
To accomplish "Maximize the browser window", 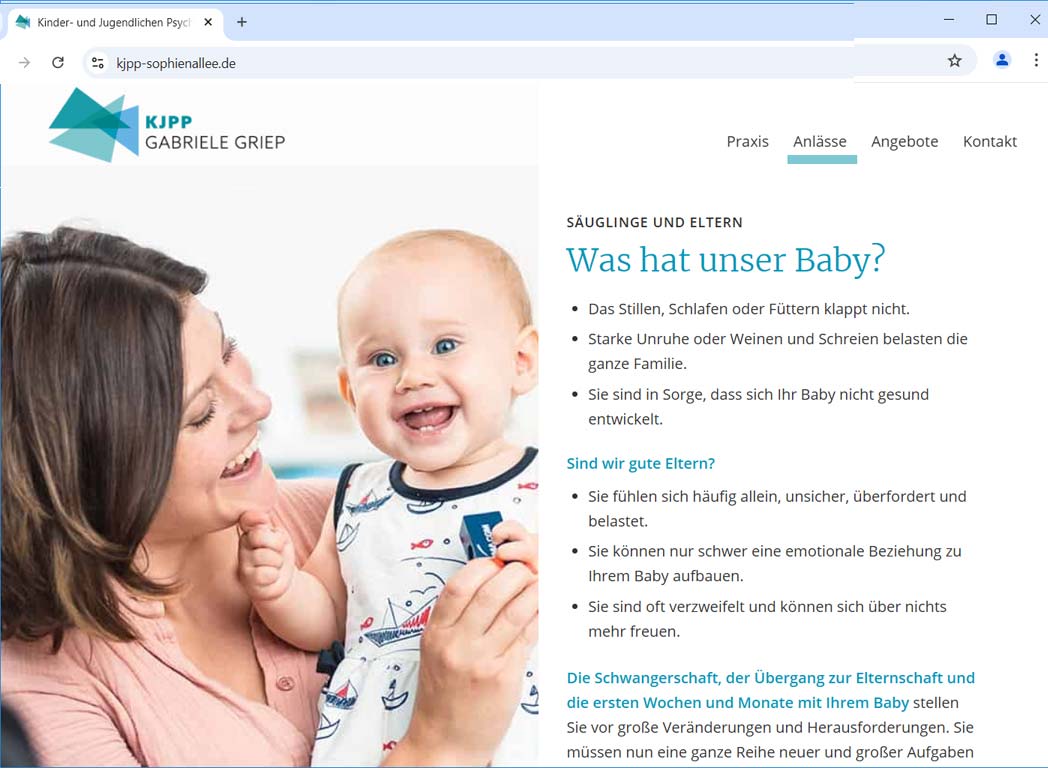I will (x=992, y=20).
